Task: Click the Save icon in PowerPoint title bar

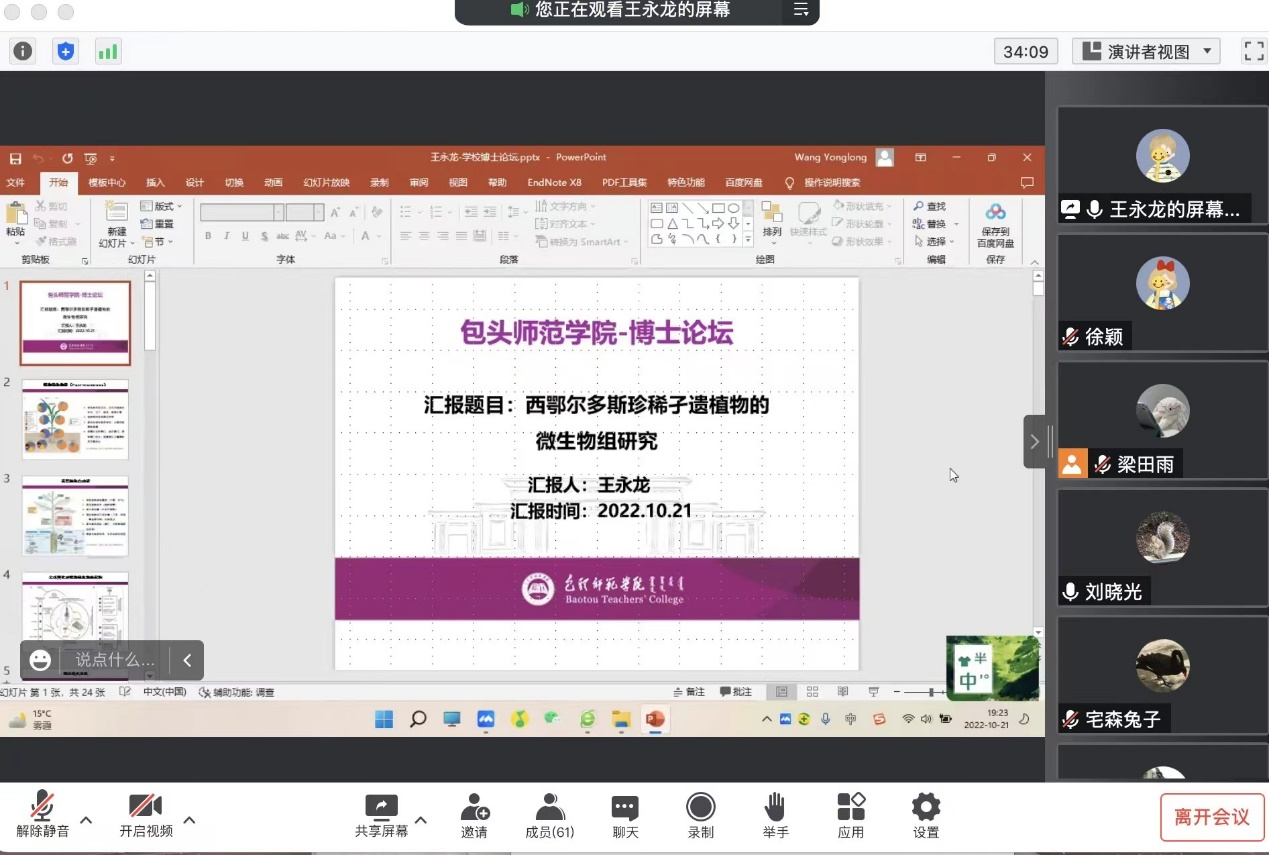Action: click(x=15, y=158)
